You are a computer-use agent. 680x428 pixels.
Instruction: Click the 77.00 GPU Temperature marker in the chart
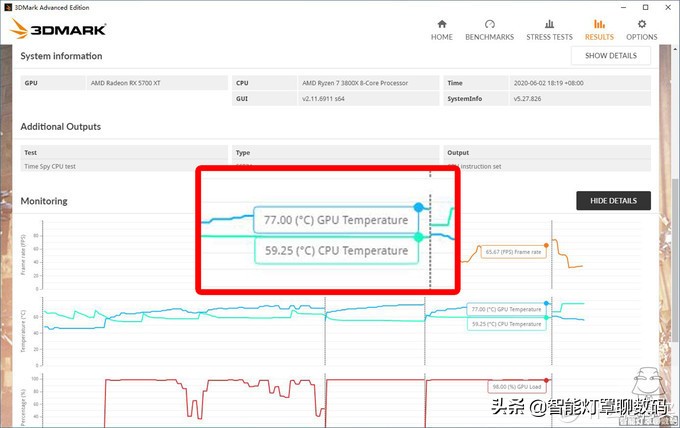(546, 304)
